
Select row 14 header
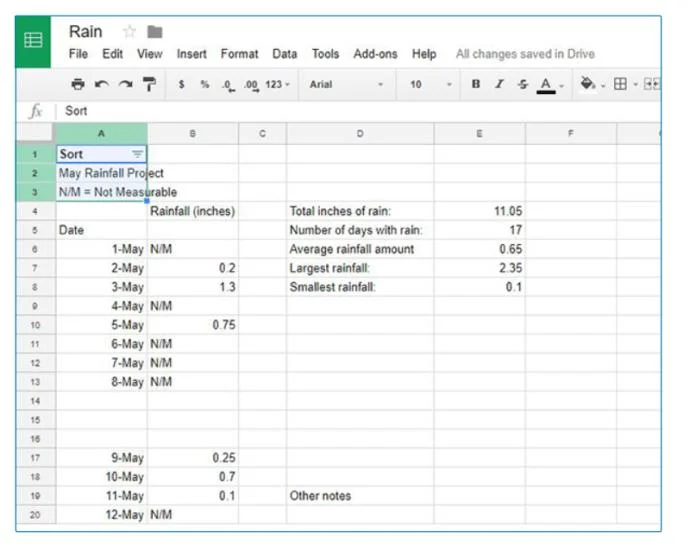[35, 401]
